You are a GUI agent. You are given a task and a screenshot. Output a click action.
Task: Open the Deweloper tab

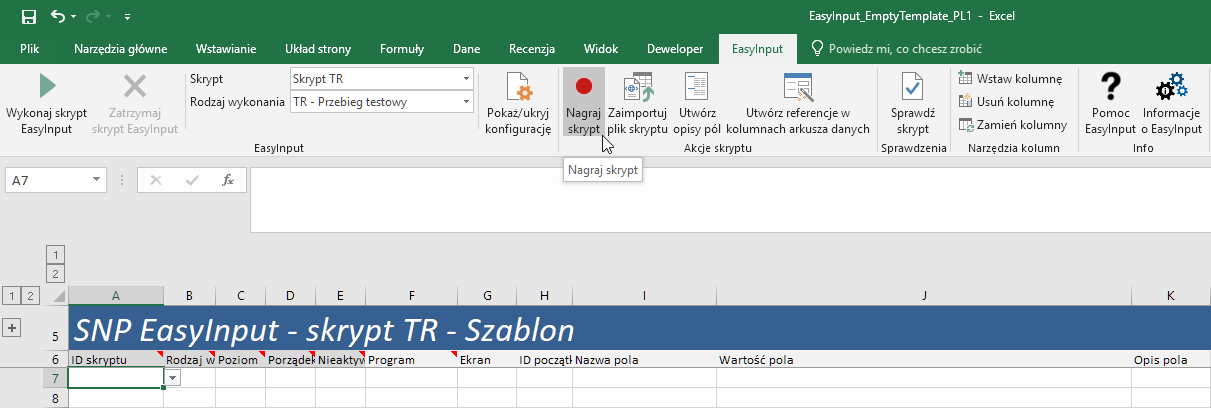coord(674,48)
